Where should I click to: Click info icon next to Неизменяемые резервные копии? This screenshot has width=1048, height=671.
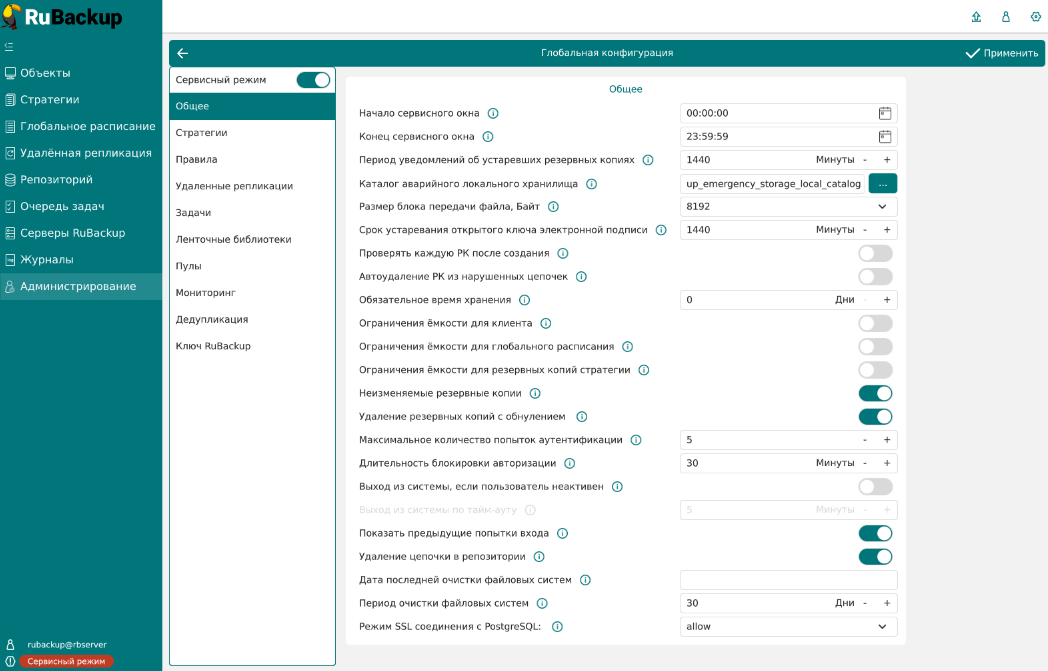pos(535,394)
